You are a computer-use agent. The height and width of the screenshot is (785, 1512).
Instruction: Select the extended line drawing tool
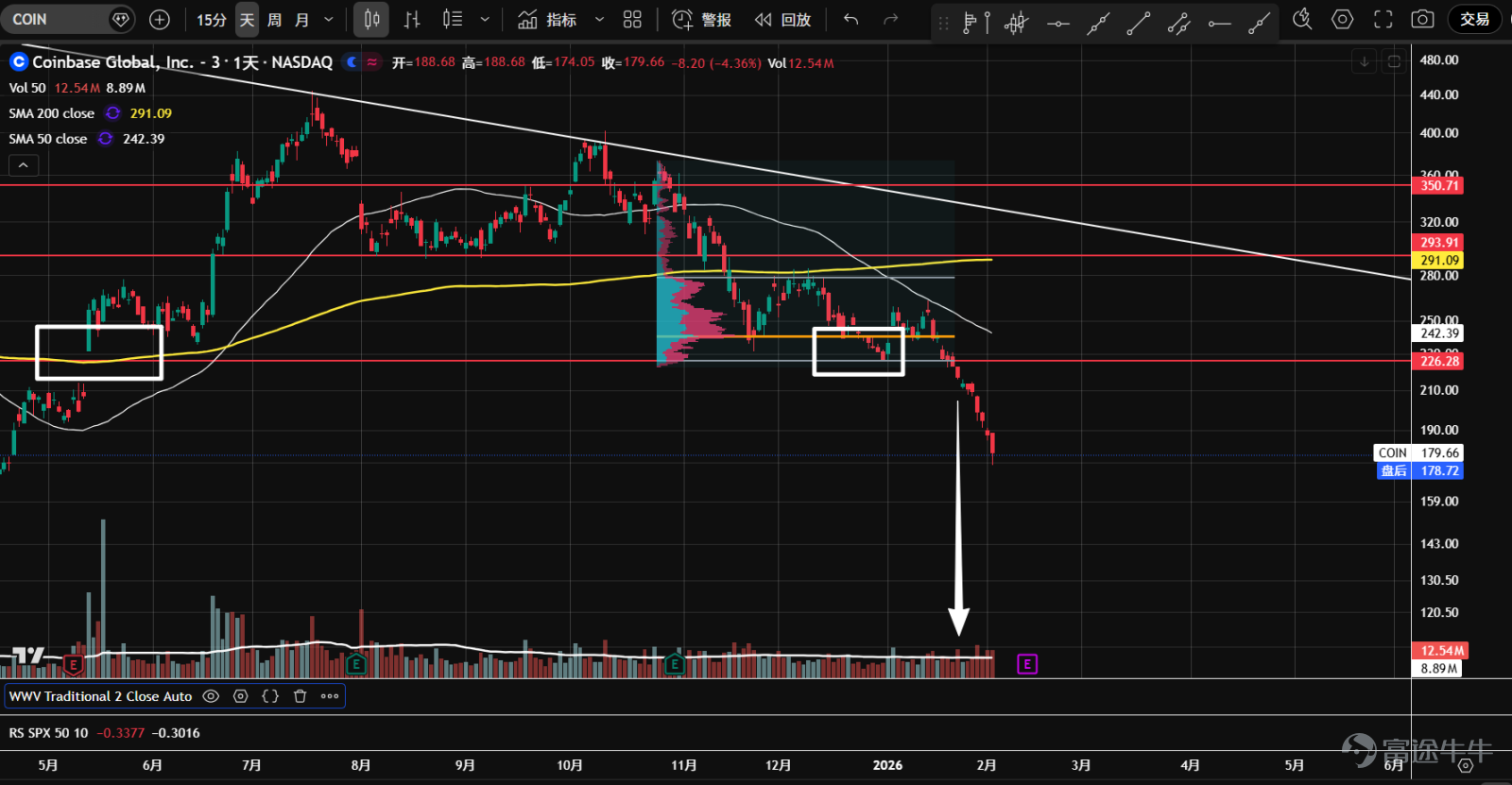coord(1097,22)
